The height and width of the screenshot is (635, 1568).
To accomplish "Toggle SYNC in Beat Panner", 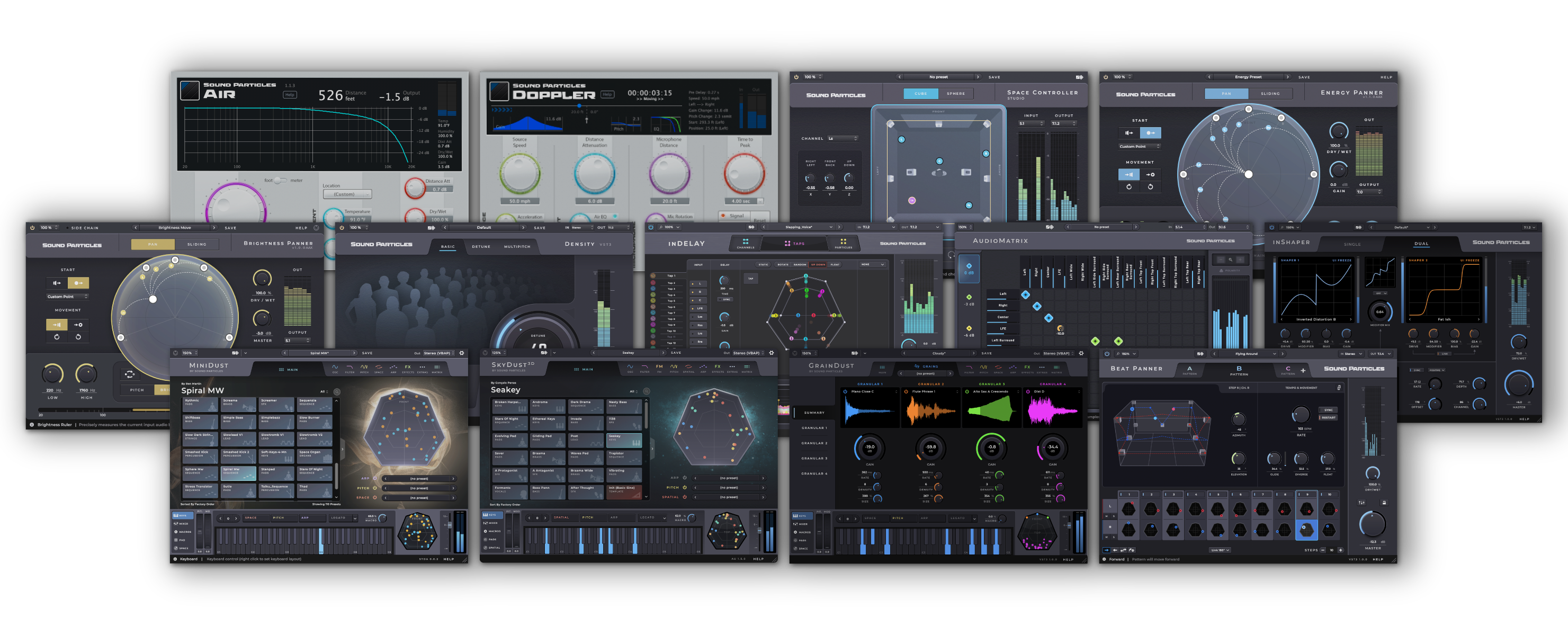I will coord(1328,410).
